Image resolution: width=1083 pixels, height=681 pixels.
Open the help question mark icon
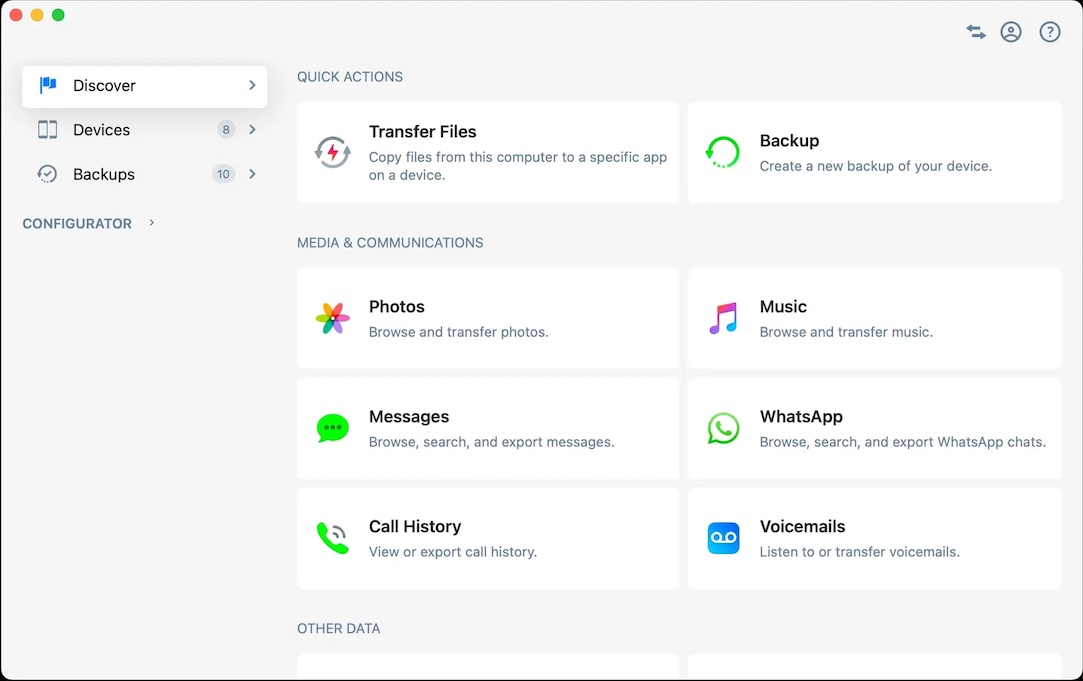1050,32
